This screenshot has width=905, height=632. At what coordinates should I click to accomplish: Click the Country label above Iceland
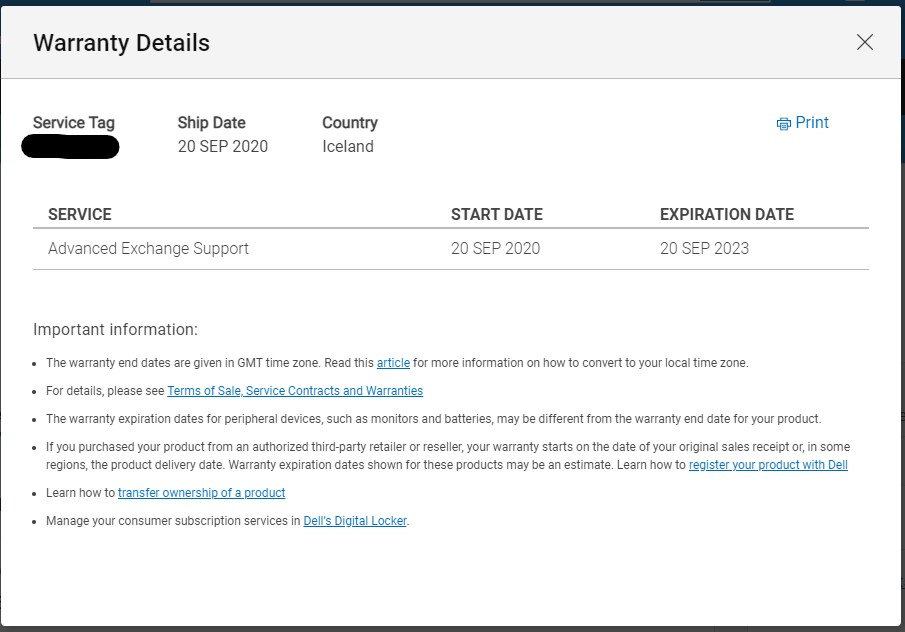coord(349,123)
